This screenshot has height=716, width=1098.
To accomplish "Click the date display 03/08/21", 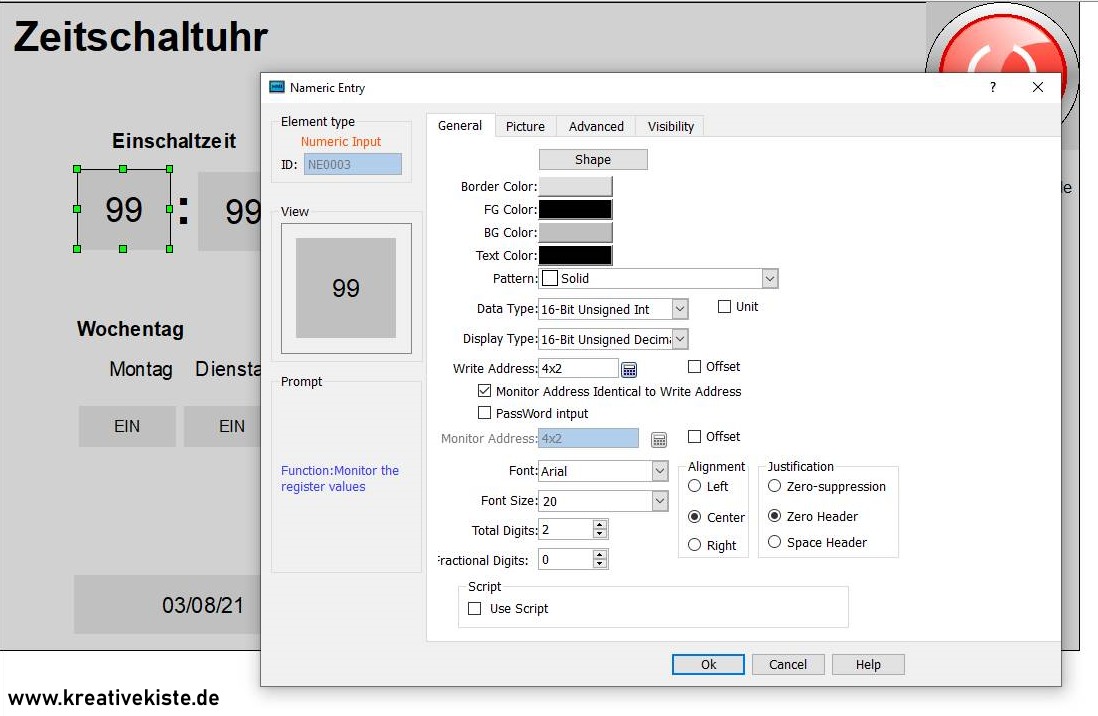I will click(167, 605).
